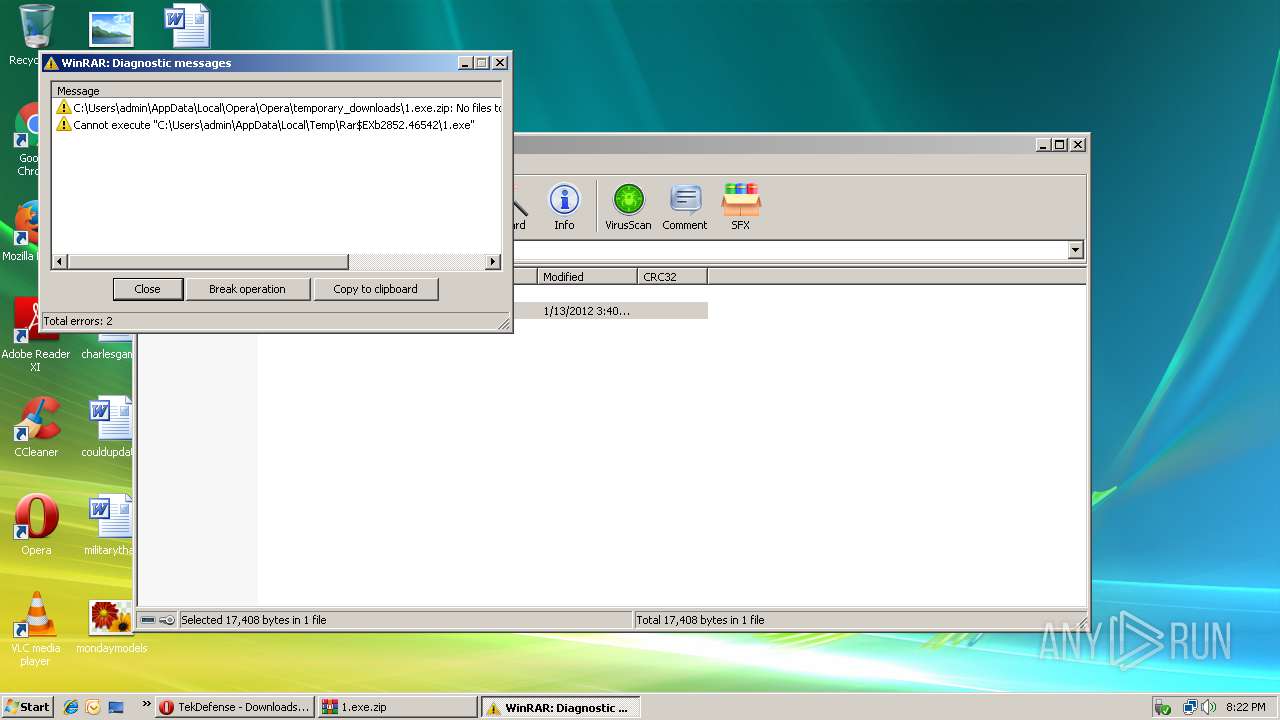The width and height of the screenshot is (1280, 720).
Task: Open the Info toolbar icon in WinRAR
Action: 564,207
